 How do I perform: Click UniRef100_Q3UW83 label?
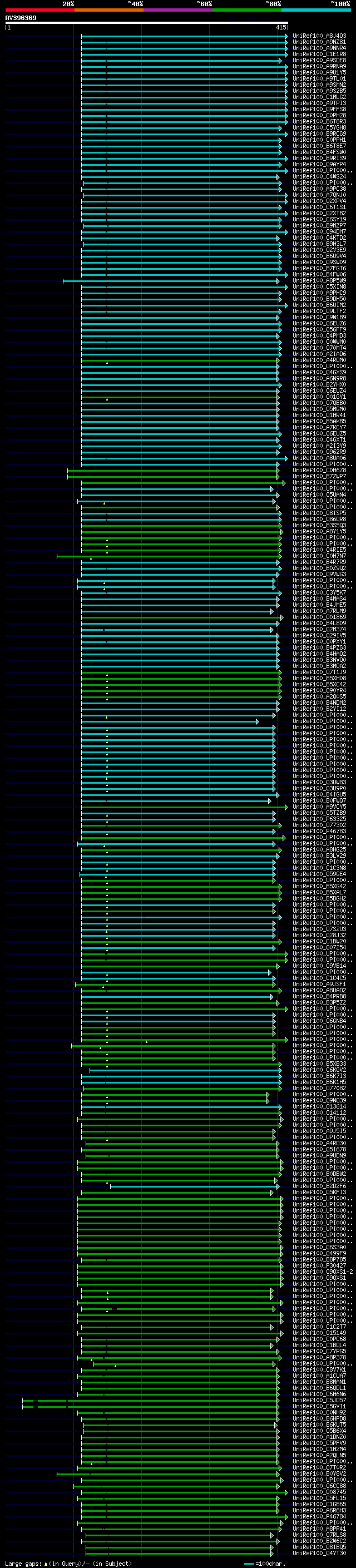(319, 782)
